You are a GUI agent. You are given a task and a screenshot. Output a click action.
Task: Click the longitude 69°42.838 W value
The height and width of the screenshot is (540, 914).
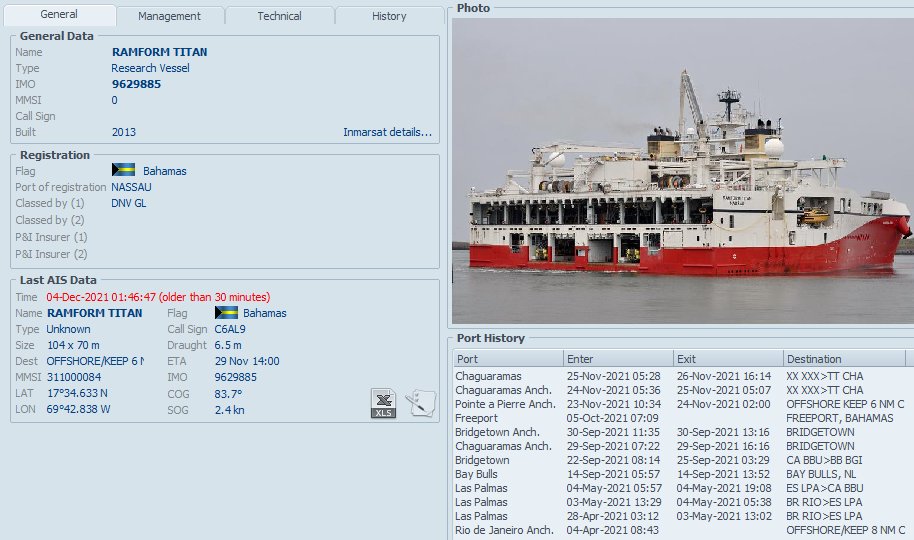(78, 409)
